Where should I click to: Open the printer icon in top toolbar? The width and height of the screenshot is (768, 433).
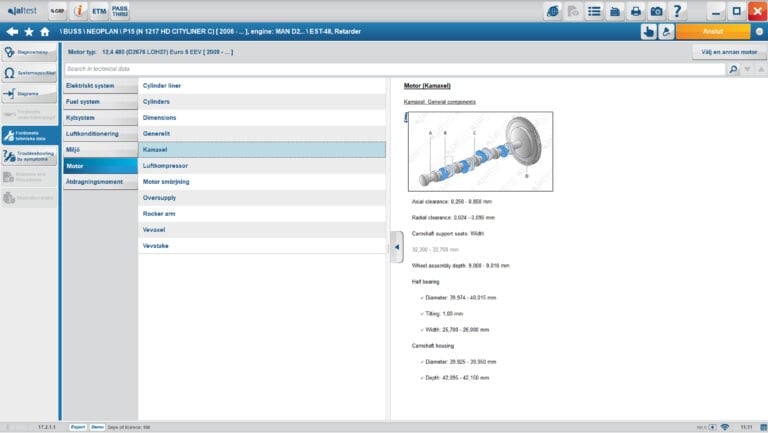(635, 11)
